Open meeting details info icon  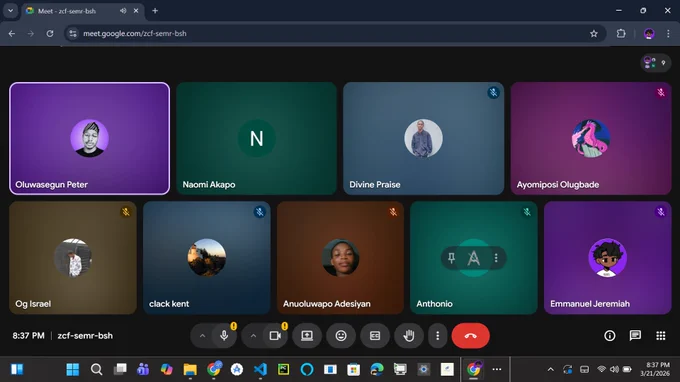[x=610, y=336]
